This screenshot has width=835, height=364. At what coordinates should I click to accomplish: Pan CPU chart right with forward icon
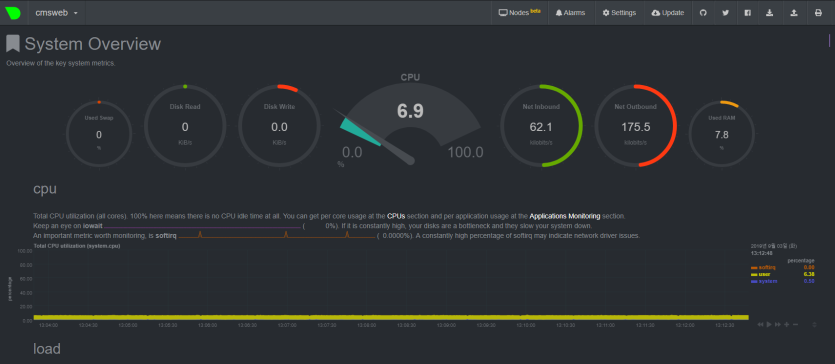[777, 324]
